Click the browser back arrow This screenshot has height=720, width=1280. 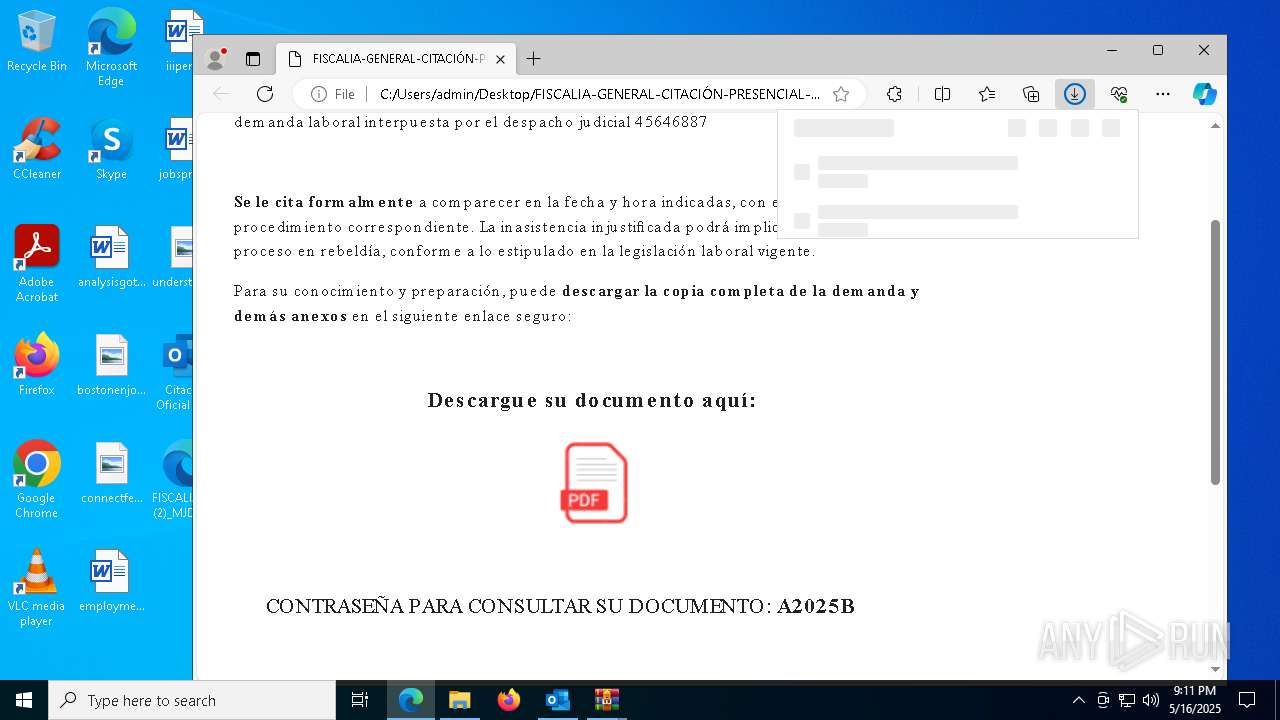coord(221,94)
